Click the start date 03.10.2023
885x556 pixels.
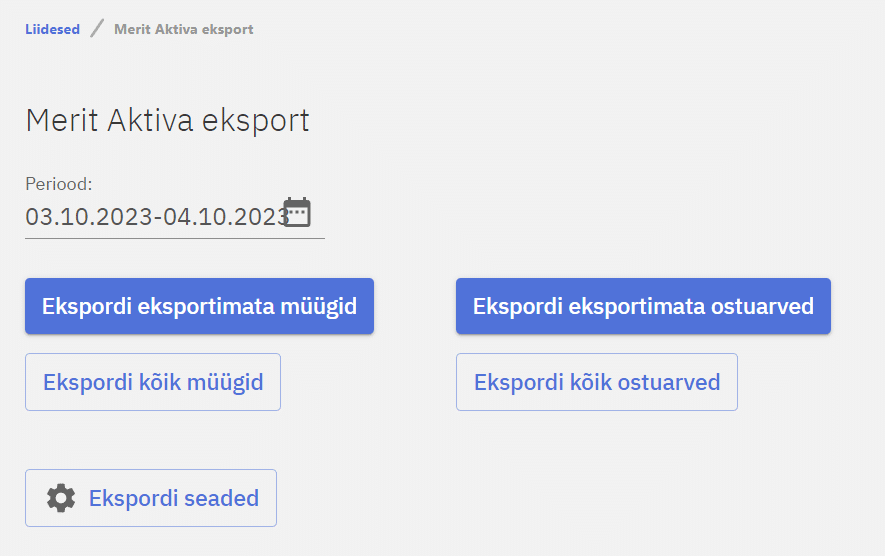click(89, 216)
